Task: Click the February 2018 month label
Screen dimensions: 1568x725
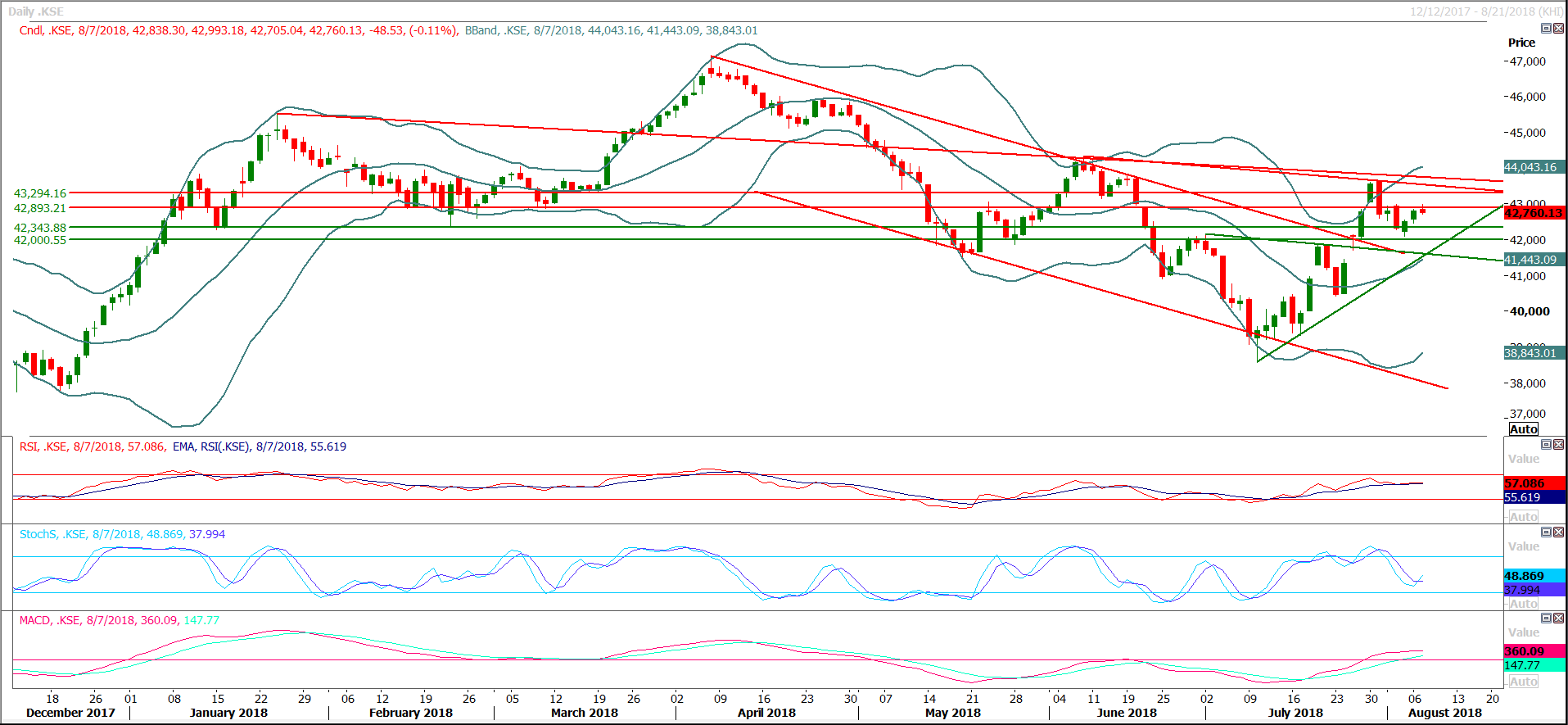Action: point(411,713)
